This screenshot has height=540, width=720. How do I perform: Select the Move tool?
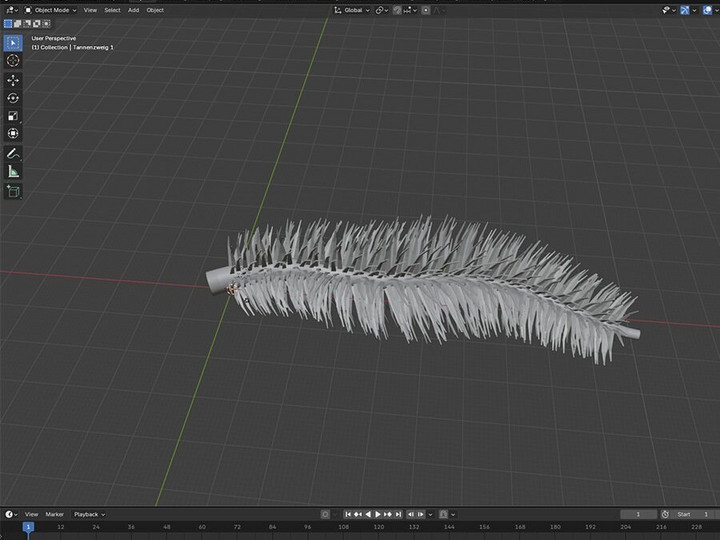click(13, 80)
